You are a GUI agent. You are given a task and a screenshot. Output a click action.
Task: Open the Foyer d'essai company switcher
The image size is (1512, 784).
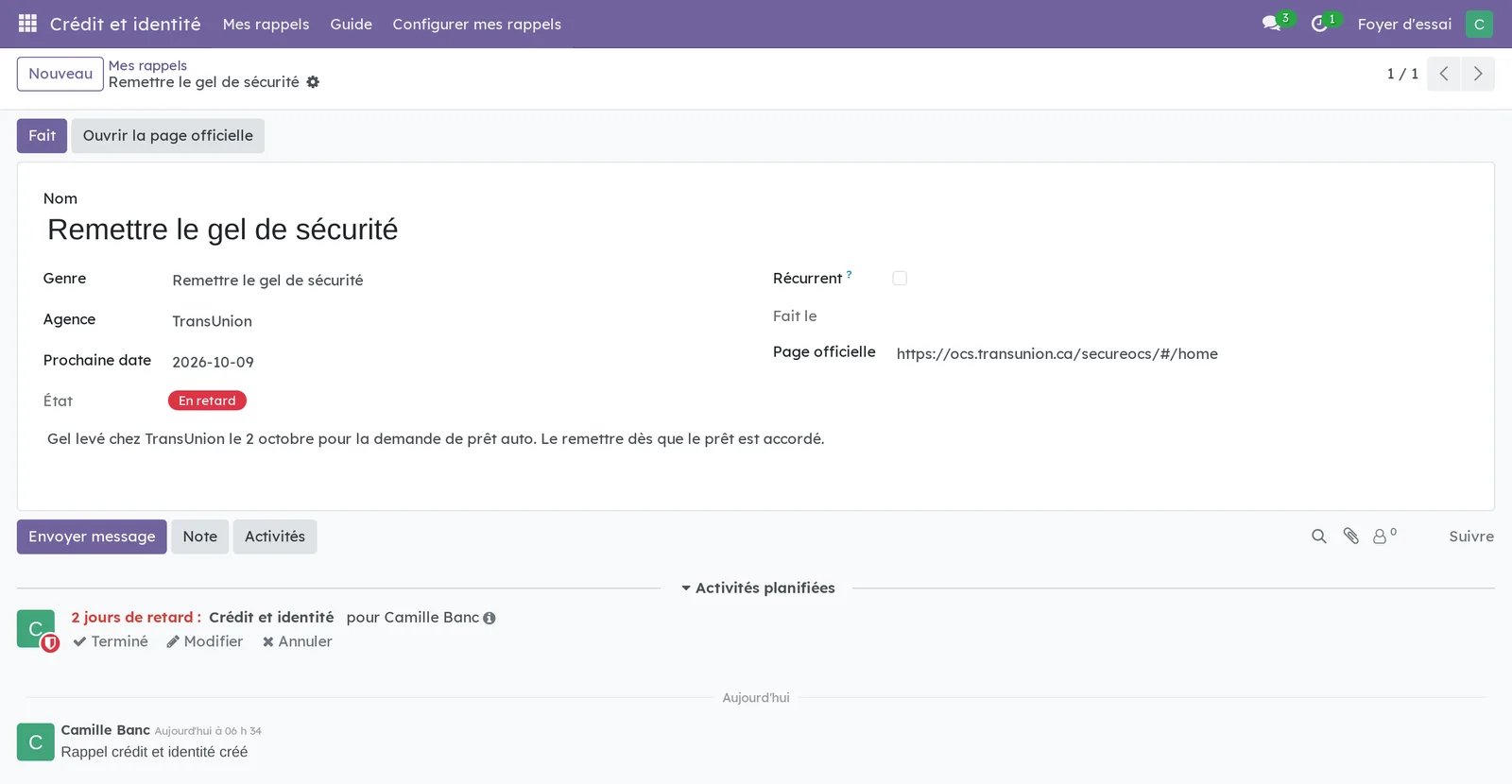pyautogui.click(x=1404, y=24)
